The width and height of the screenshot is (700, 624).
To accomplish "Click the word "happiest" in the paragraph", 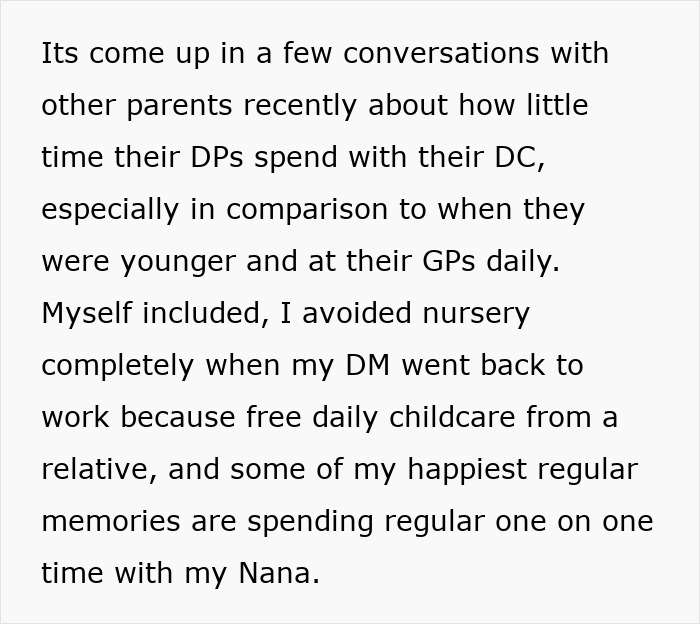I will pos(467,470).
